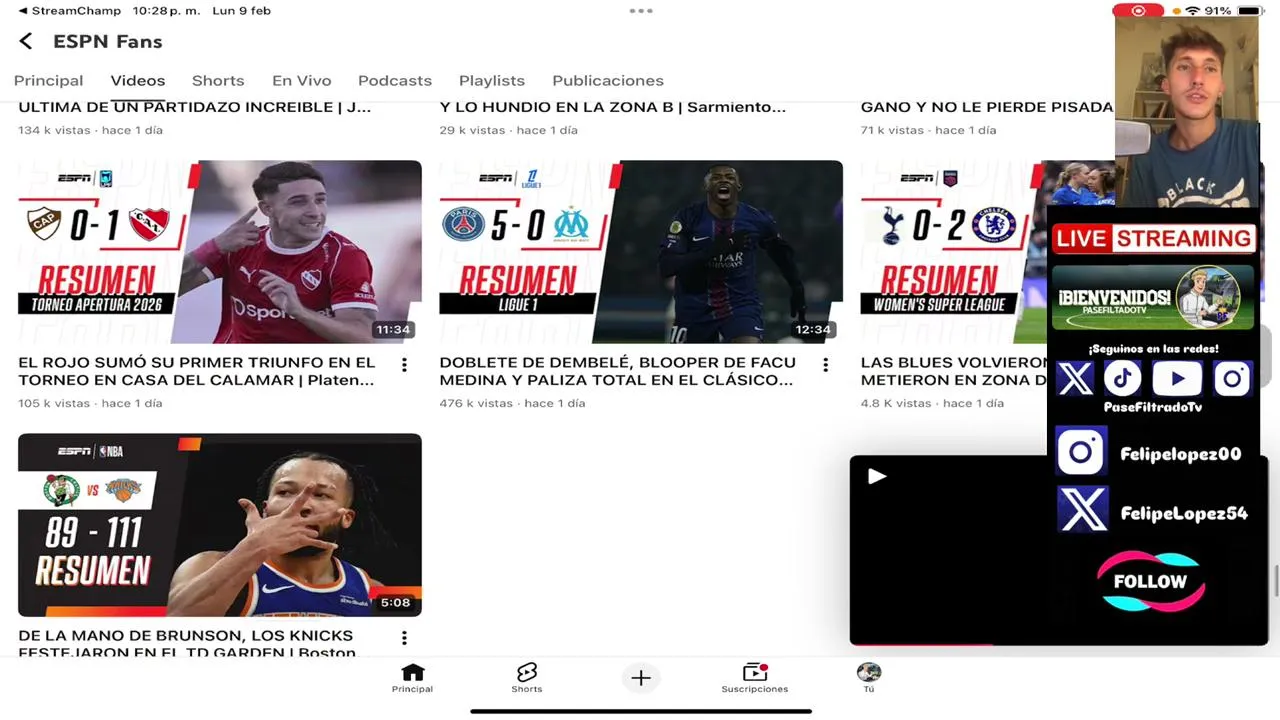
Task: Click the 476 k vistas text
Action: [476, 403]
